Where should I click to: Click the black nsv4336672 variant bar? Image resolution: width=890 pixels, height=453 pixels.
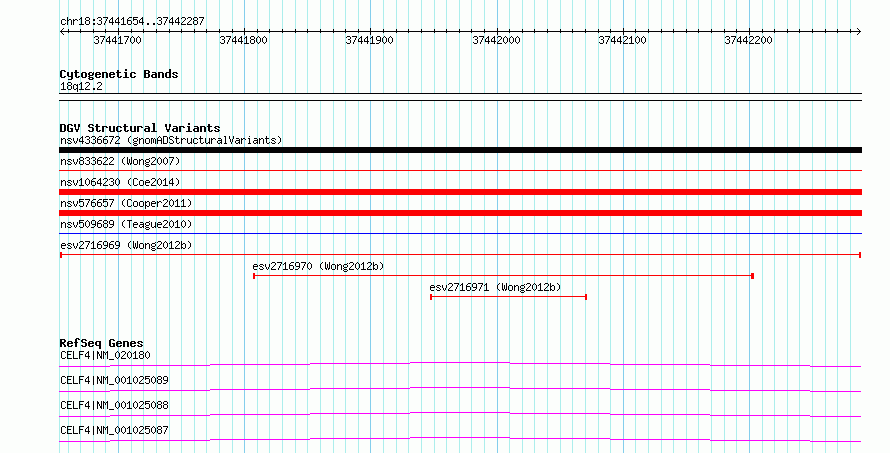coord(460,150)
